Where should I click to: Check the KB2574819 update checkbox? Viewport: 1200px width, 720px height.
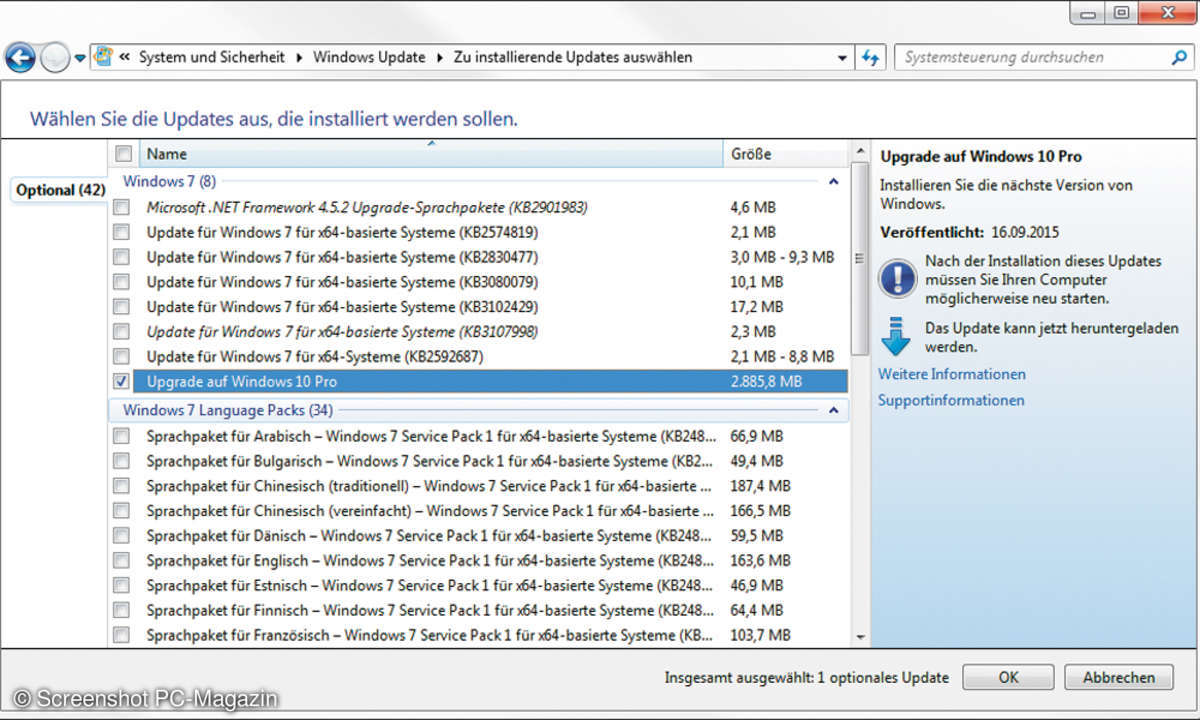[121, 232]
